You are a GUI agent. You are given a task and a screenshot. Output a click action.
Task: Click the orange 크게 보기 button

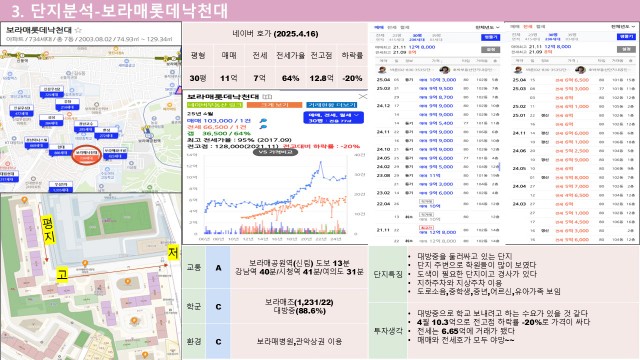(274, 105)
